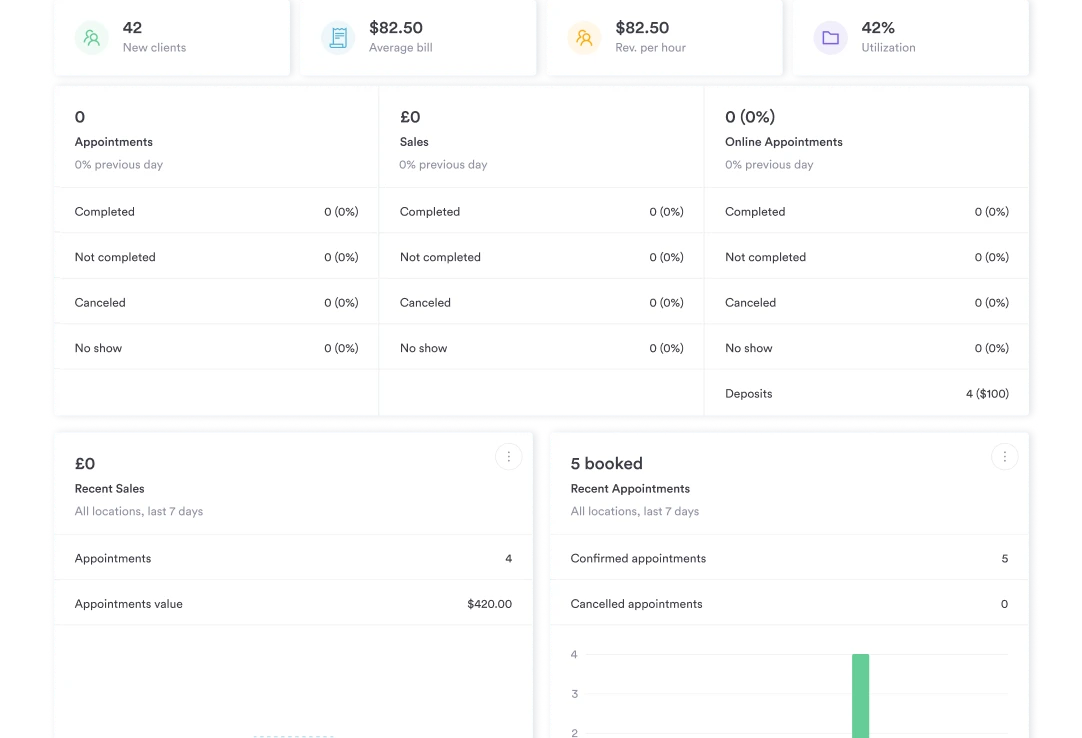Click the 42% Utilization stat card
Screen dimensions: 1082x738
[x=910, y=38]
